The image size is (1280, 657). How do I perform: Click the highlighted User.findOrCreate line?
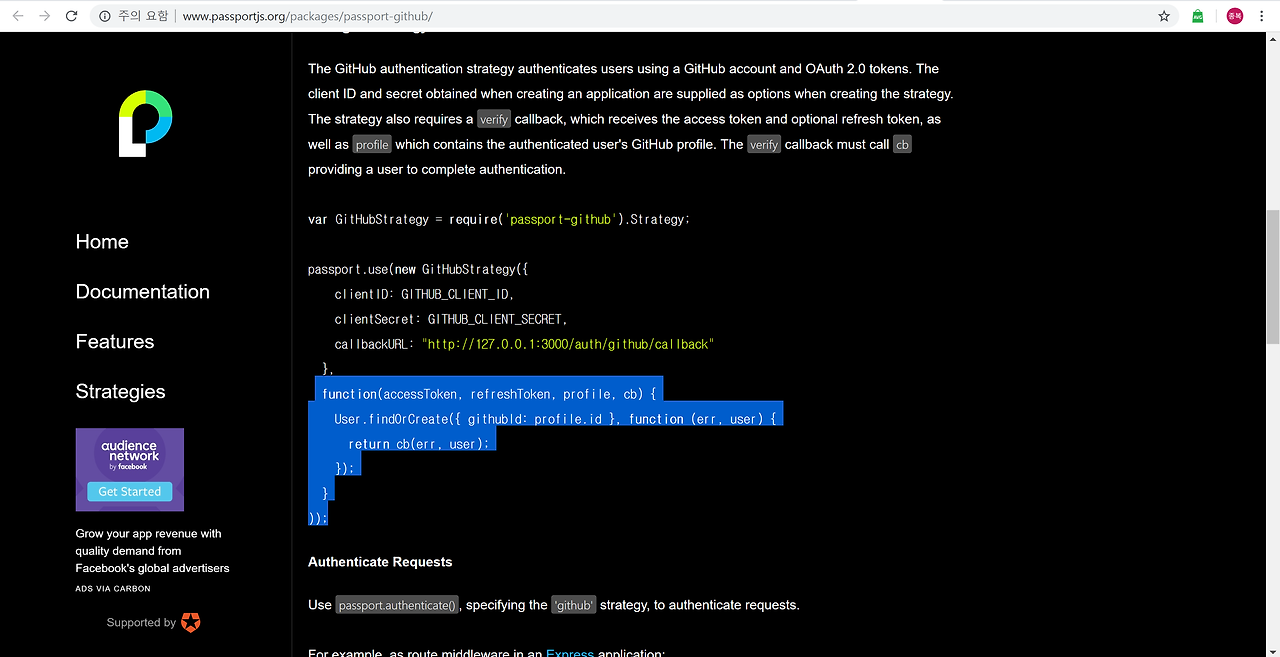click(555, 419)
